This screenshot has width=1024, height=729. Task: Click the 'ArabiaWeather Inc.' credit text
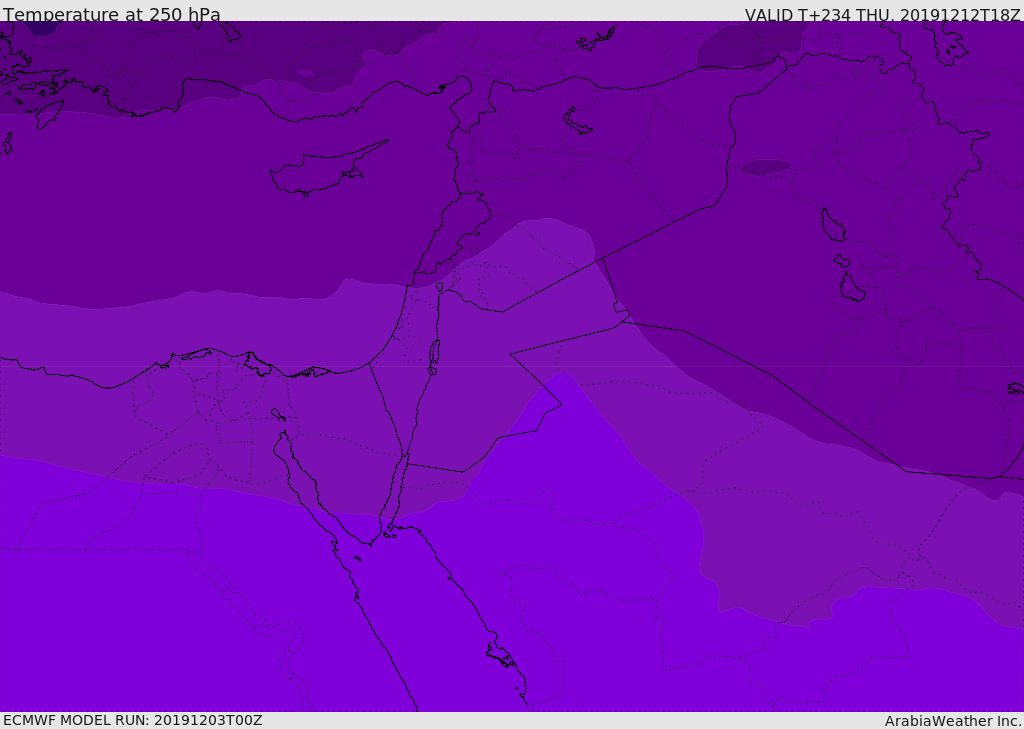(953, 721)
